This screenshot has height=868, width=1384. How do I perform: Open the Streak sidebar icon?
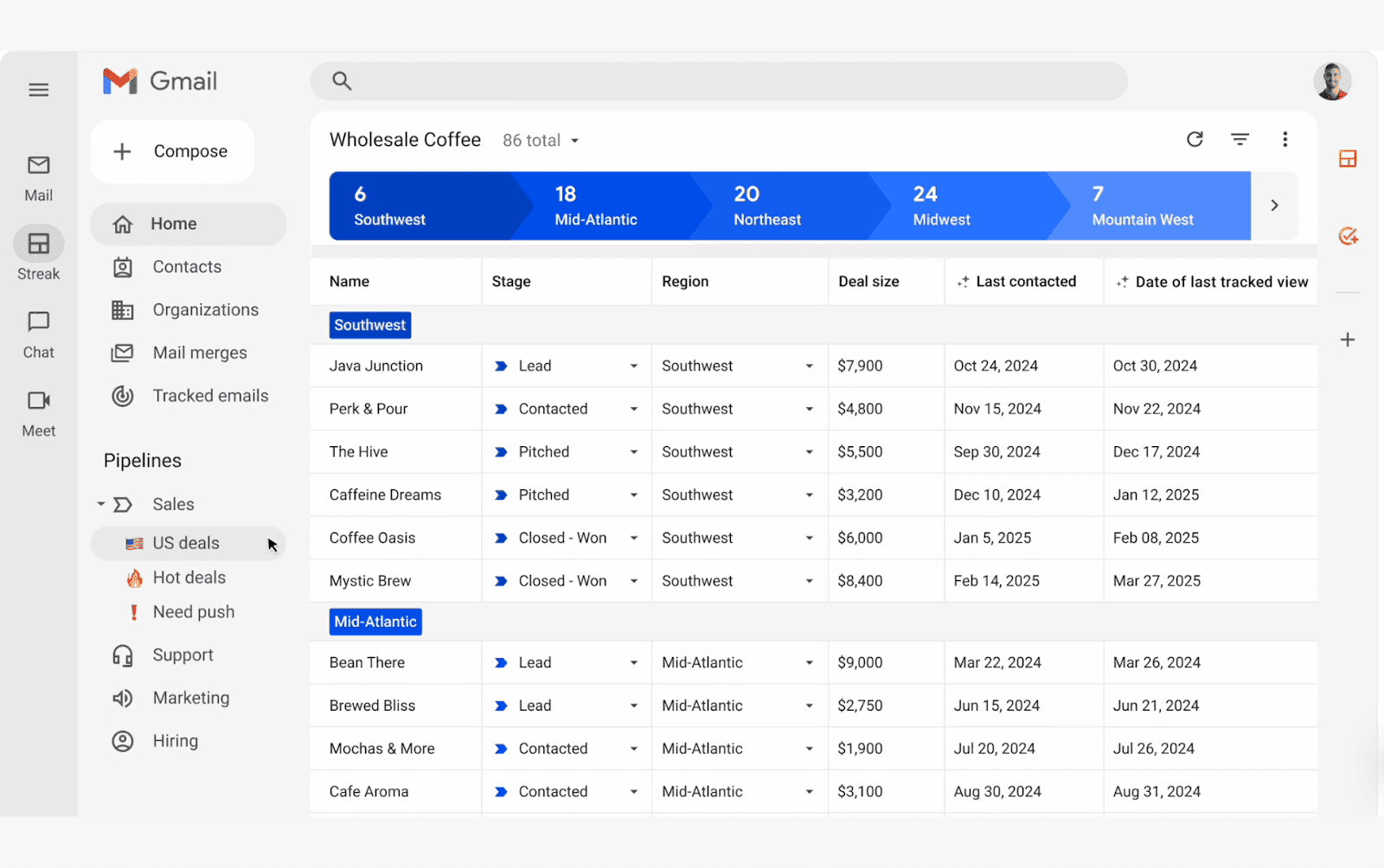click(x=38, y=251)
